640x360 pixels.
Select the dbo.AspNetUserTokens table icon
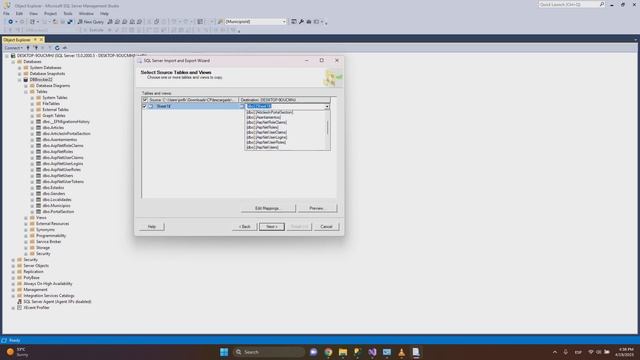click(38, 182)
